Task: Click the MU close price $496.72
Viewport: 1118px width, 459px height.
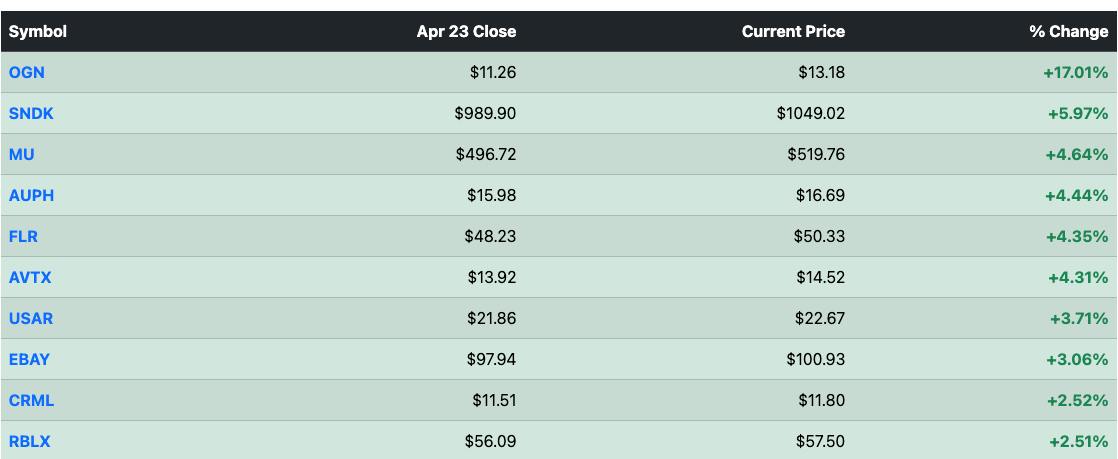Action: click(485, 154)
